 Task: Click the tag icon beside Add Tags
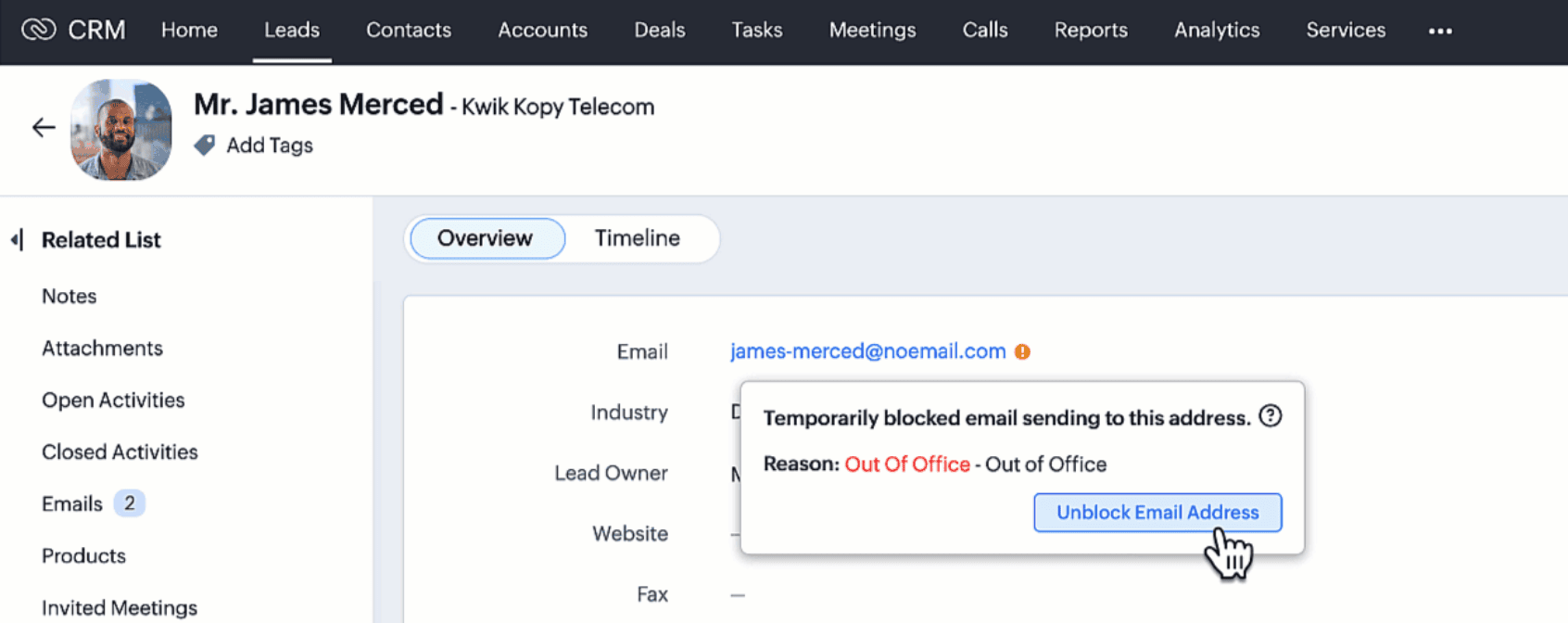click(x=205, y=145)
